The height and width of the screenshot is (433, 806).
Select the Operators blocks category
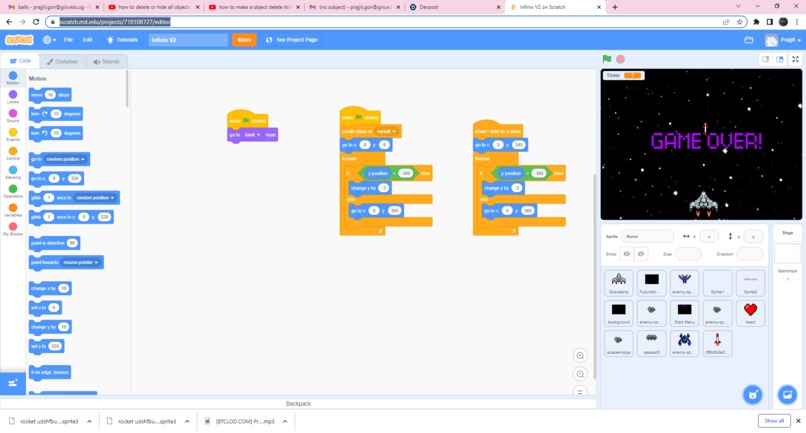point(13,191)
